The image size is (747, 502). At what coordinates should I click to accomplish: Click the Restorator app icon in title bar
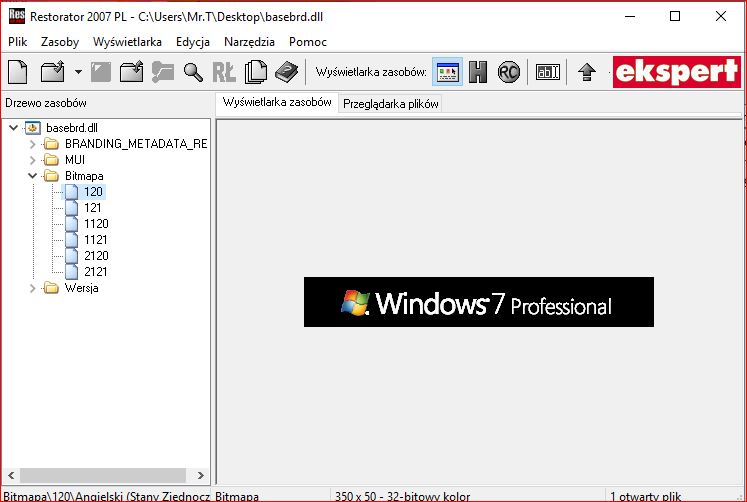pos(17,16)
